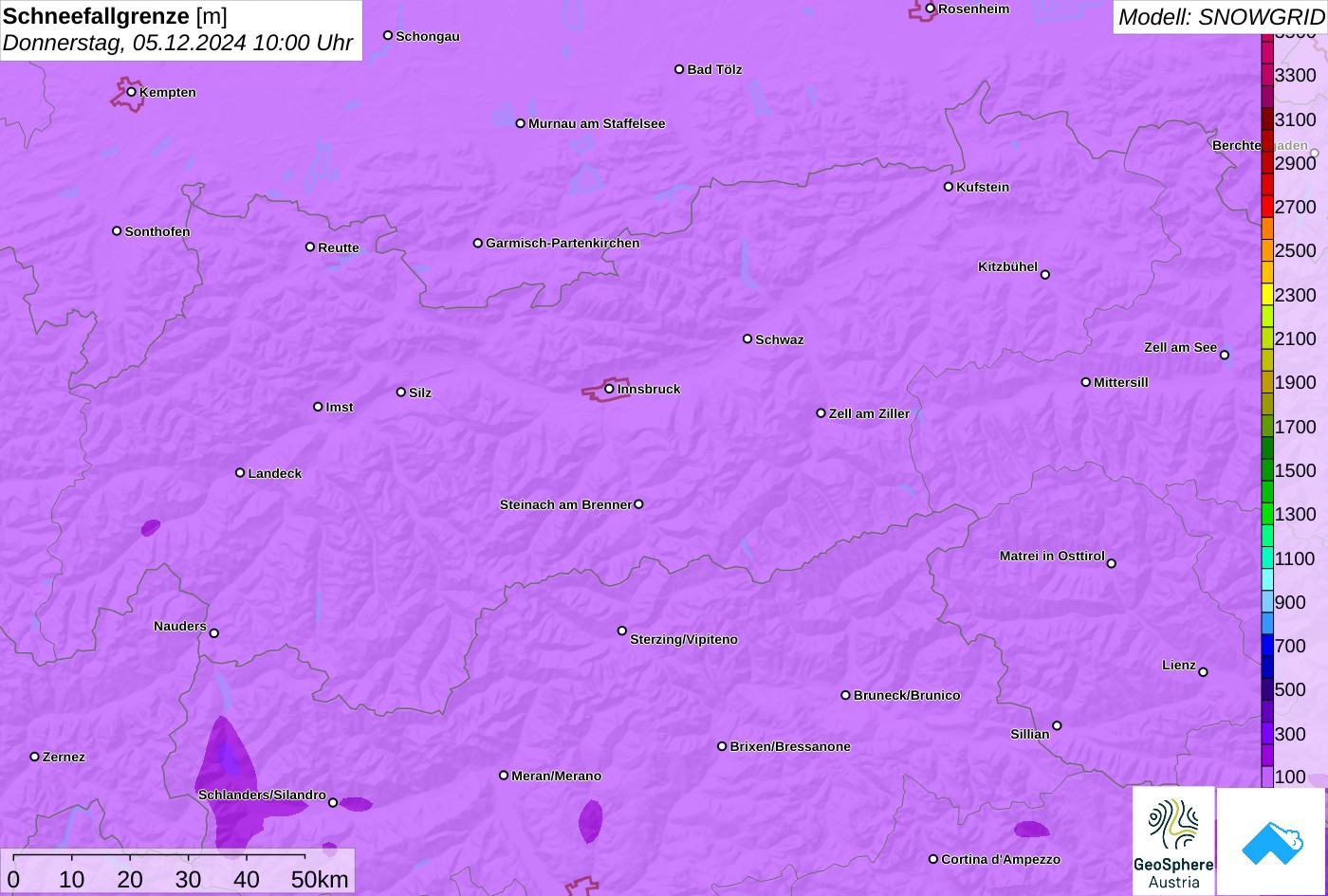Image resolution: width=1328 pixels, height=896 pixels.
Task: Click the 1500 legend value
Action: coord(1296,470)
